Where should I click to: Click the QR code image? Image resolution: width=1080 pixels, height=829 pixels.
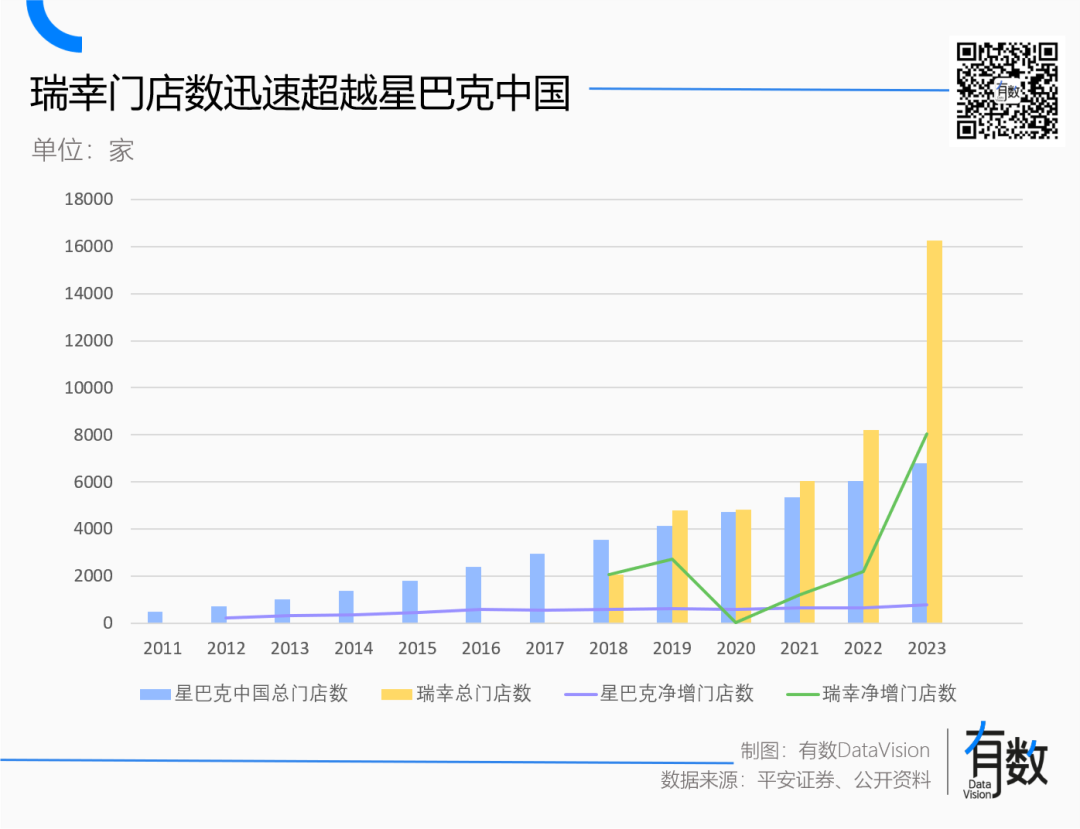(1006, 90)
